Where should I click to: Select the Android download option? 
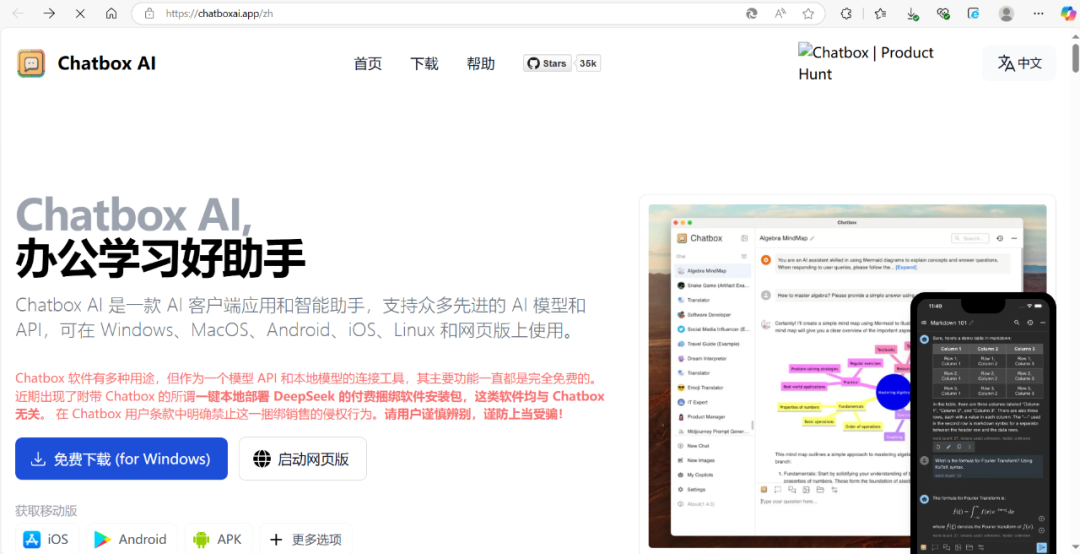(131, 539)
